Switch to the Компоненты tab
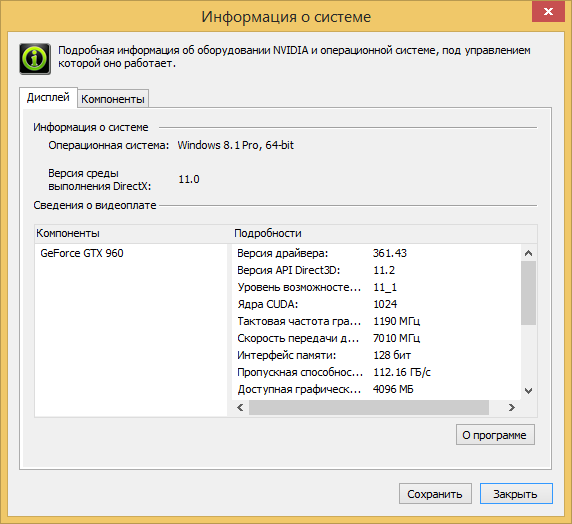 click(x=113, y=99)
